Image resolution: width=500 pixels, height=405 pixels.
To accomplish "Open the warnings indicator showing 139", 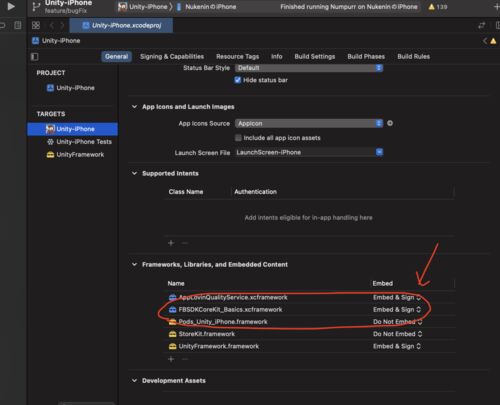I will [x=438, y=7].
